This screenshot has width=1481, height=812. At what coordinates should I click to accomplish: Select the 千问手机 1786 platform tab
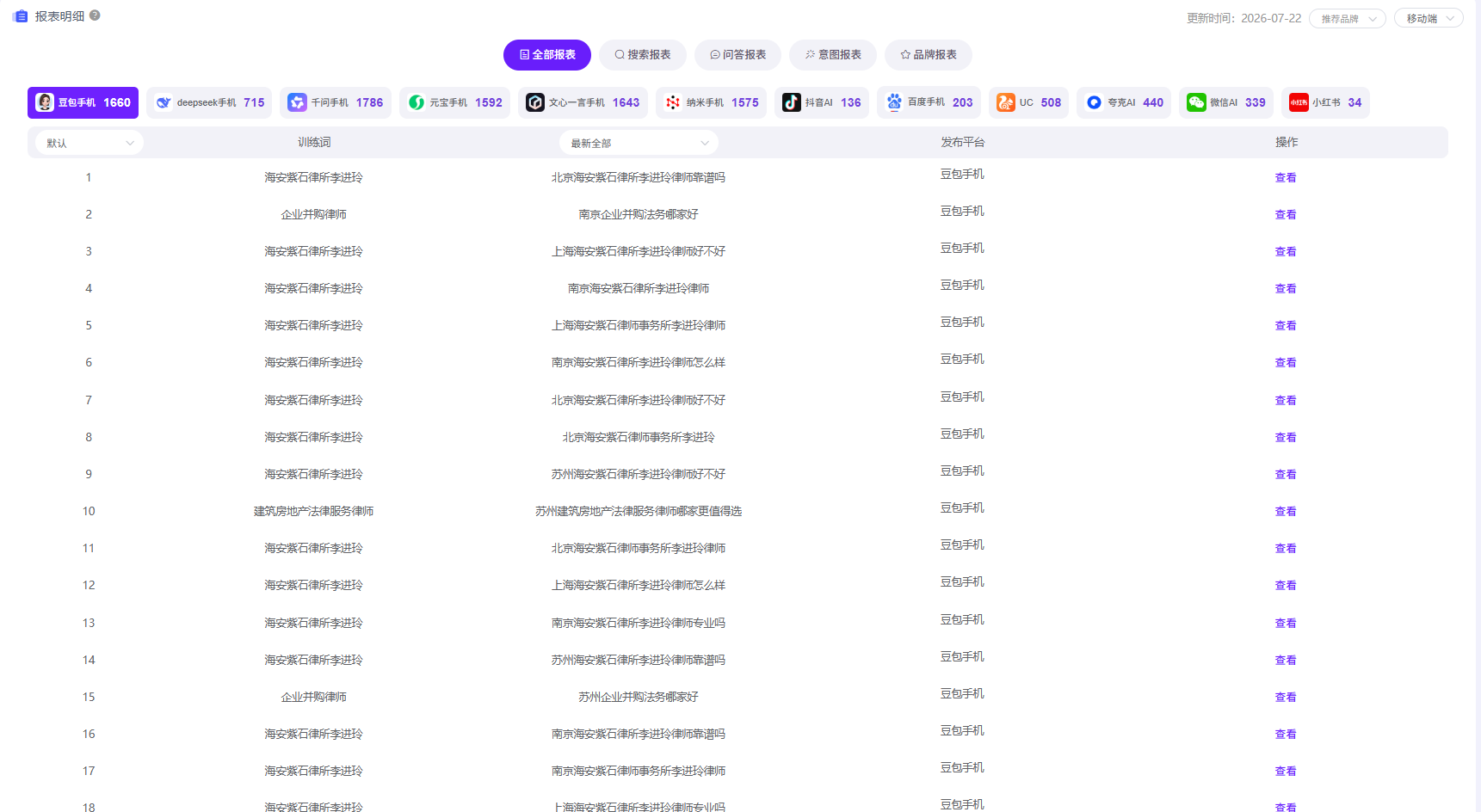pyautogui.click(x=336, y=102)
